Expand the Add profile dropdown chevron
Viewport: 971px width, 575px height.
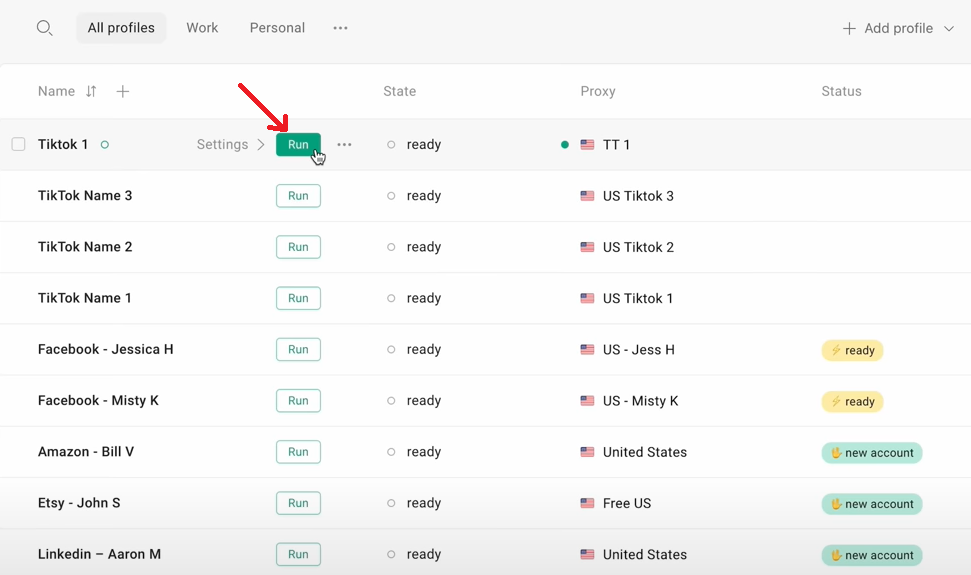click(x=949, y=28)
